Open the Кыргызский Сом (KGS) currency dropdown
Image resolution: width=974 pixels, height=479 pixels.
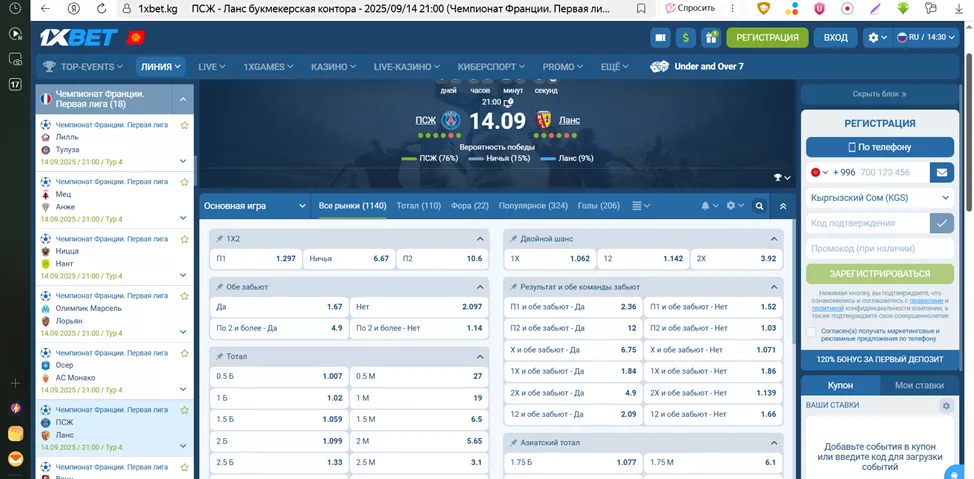pos(880,198)
